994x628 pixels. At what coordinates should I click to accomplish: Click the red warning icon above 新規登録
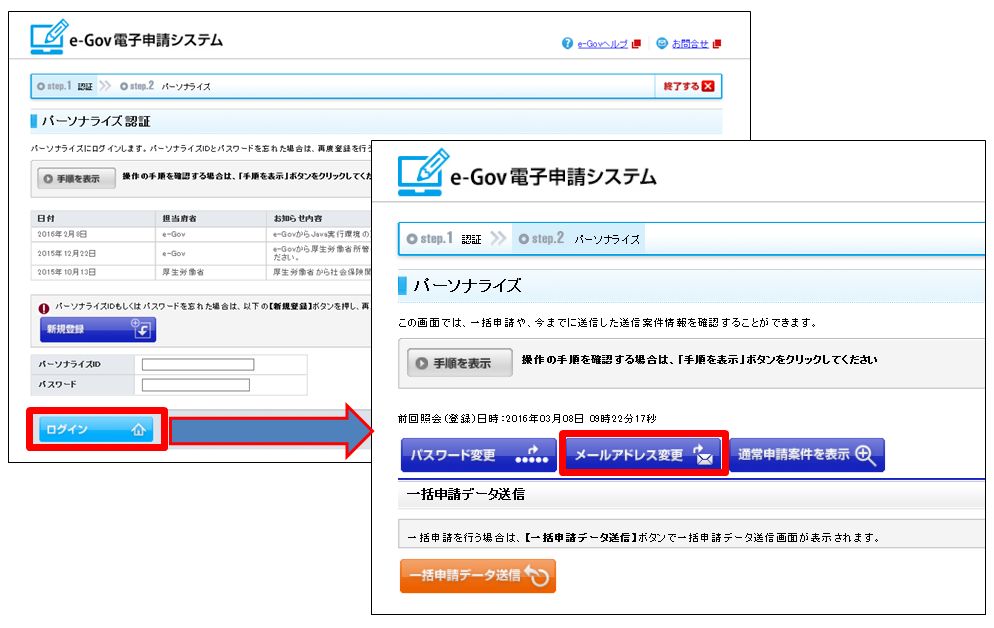tap(44, 309)
